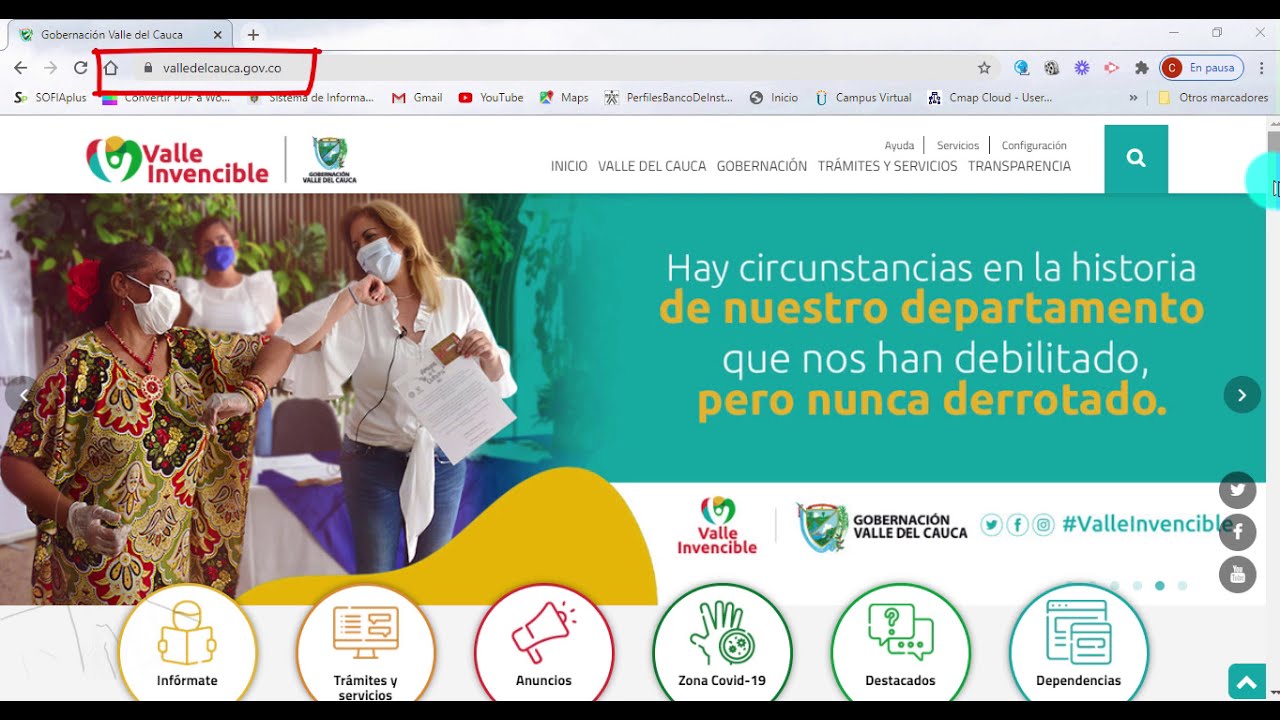The image size is (1280, 720).
Task: Go forward with the browser forward arrow
Action: [x=50, y=68]
